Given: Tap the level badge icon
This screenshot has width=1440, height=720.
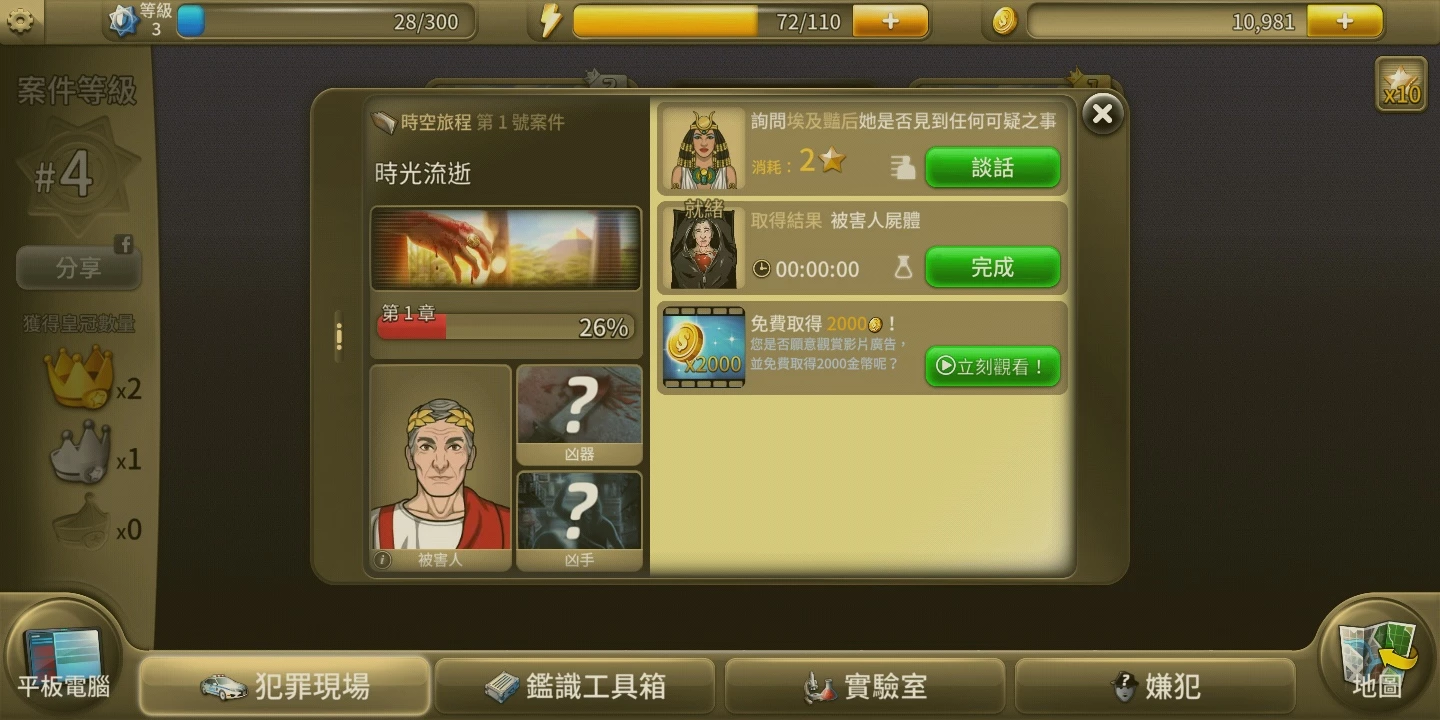Looking at the screenshot, I should 122,21.
